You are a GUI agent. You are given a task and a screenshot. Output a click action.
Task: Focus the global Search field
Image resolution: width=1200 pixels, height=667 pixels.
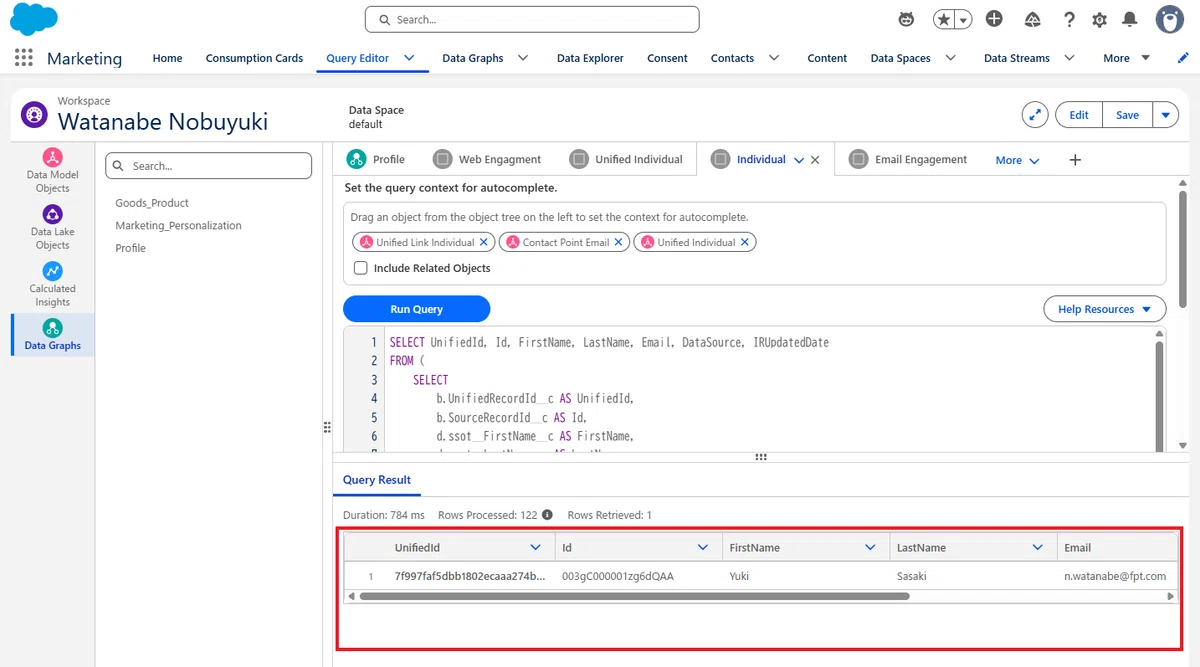point(532,19)
